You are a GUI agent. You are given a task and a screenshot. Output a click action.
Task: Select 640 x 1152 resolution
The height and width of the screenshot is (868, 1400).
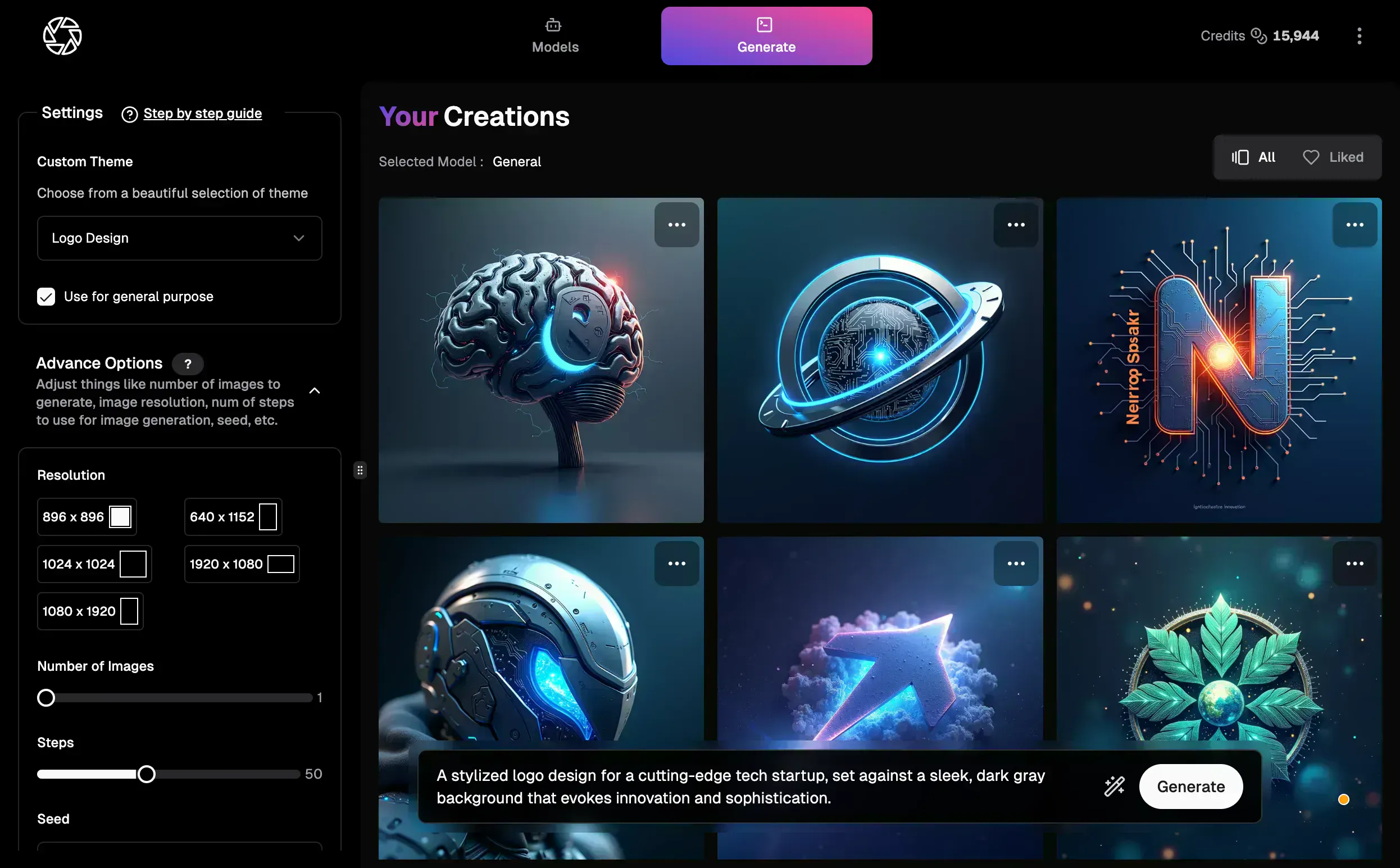tap(233, 517)
